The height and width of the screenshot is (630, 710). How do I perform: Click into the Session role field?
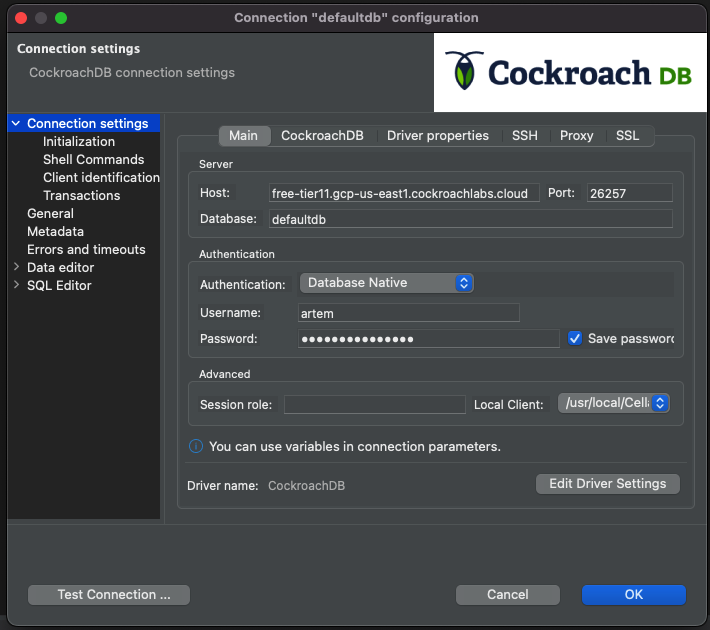374,404
